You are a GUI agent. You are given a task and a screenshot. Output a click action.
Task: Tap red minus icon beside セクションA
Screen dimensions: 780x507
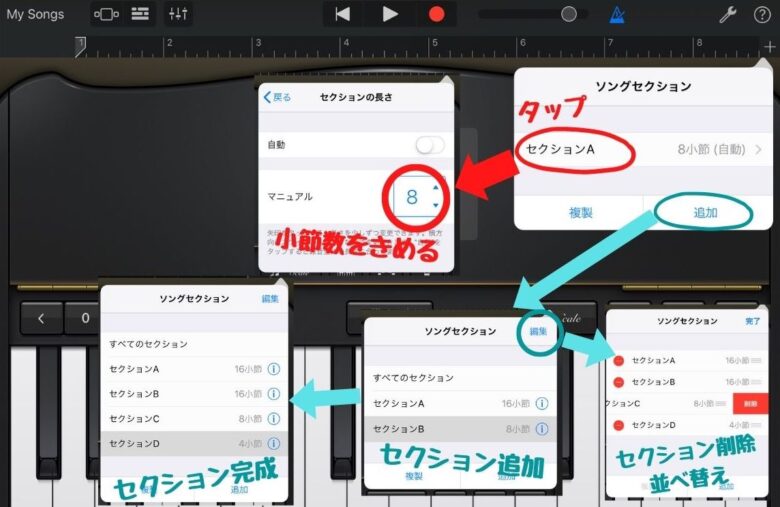(618, 361)
